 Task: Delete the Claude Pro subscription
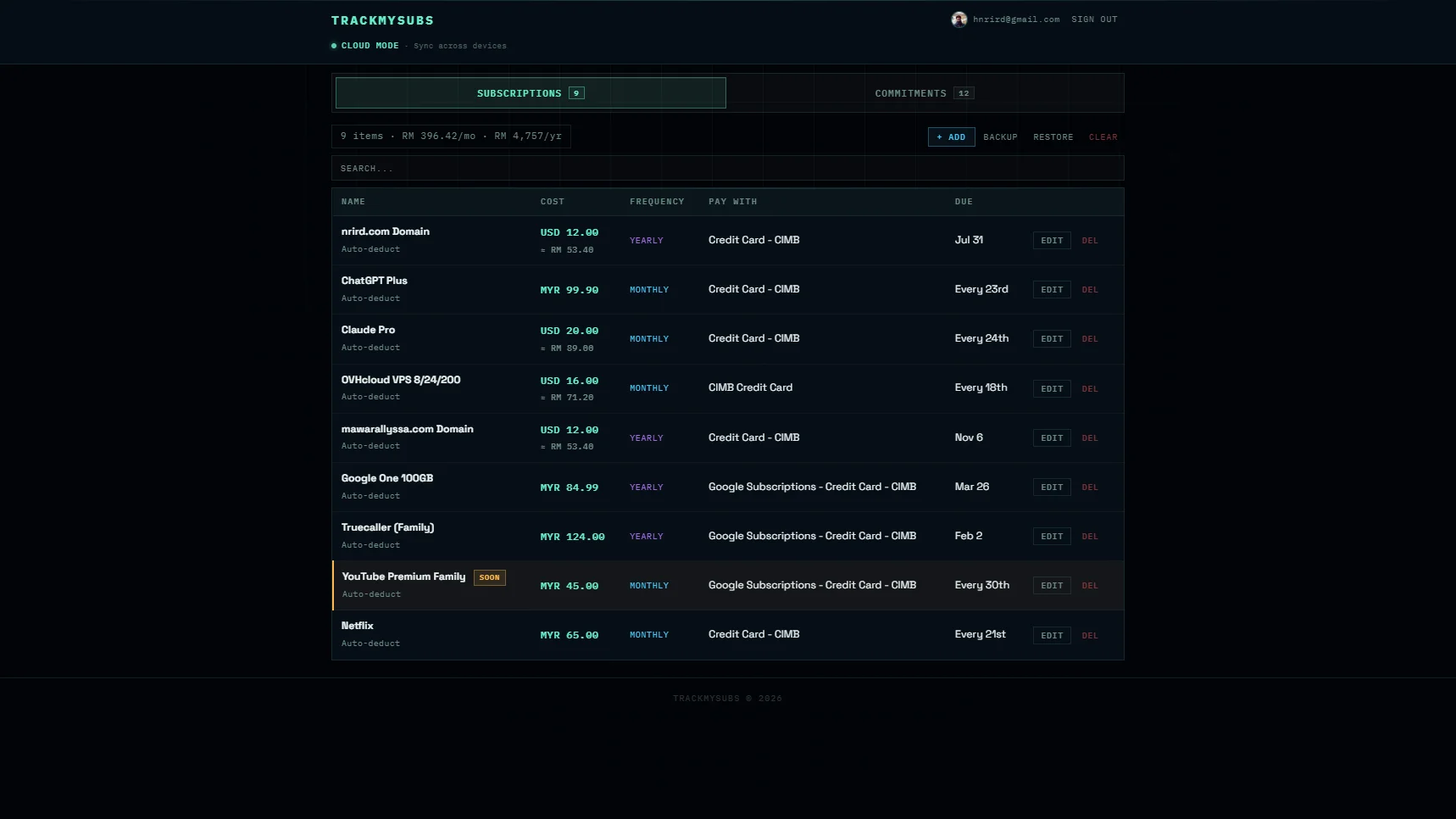[1090, 339]
